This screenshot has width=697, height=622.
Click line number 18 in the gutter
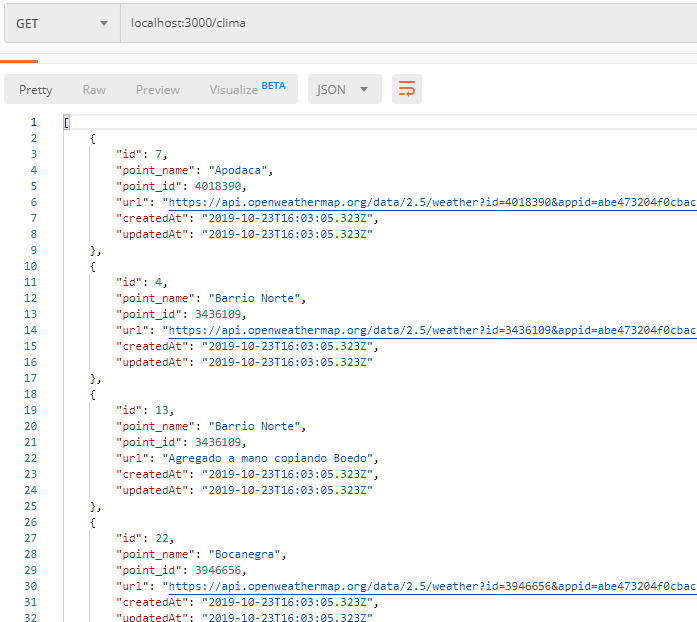click(30, 394)
